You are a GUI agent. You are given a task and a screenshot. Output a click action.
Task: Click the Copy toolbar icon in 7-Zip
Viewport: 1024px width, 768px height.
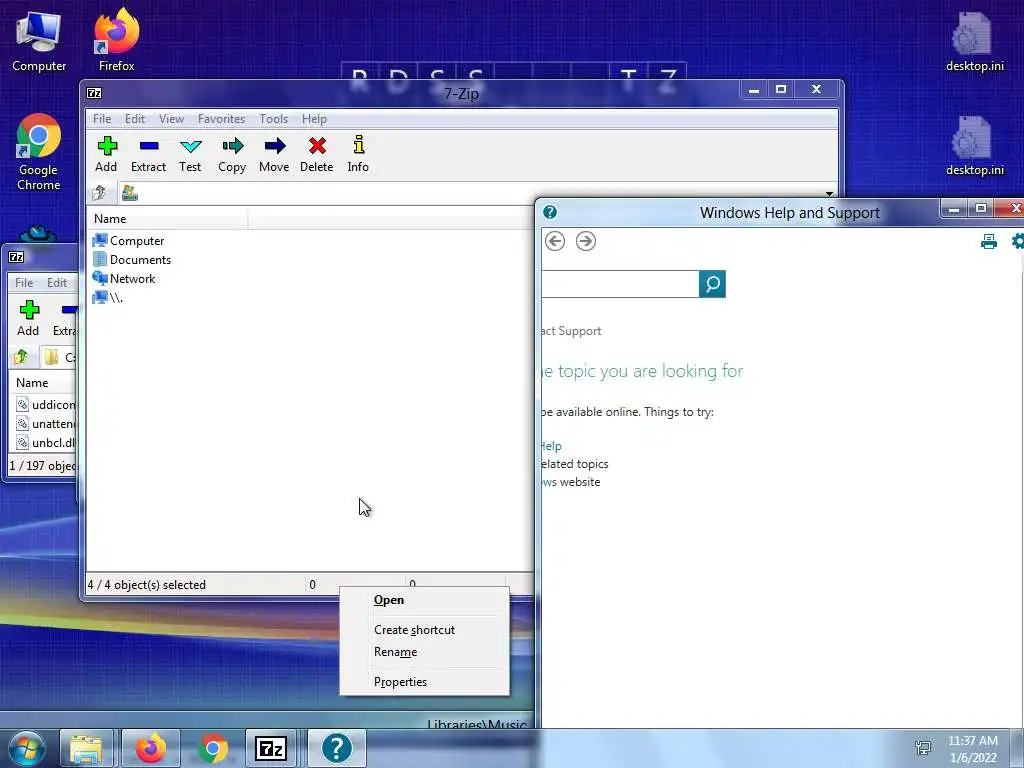click(232, 154)
